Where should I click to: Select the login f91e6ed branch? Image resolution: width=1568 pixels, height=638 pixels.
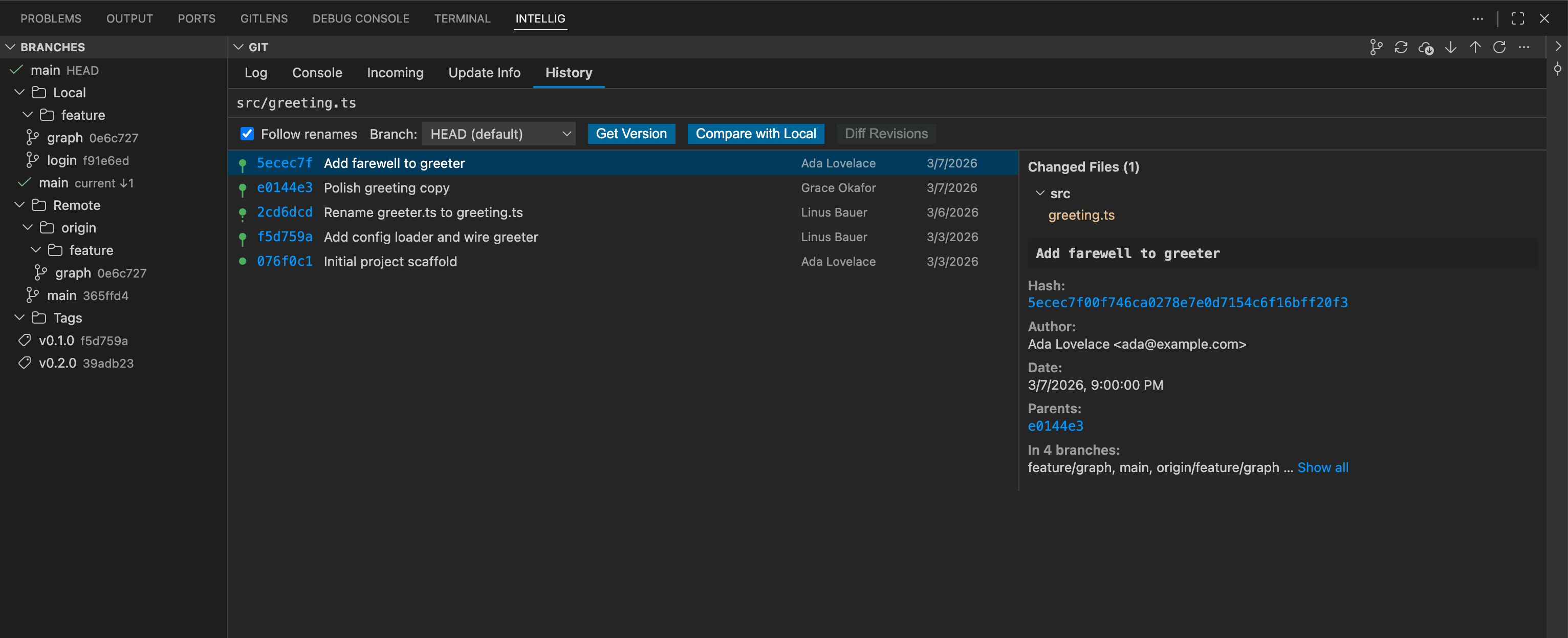tap(113, 160)
